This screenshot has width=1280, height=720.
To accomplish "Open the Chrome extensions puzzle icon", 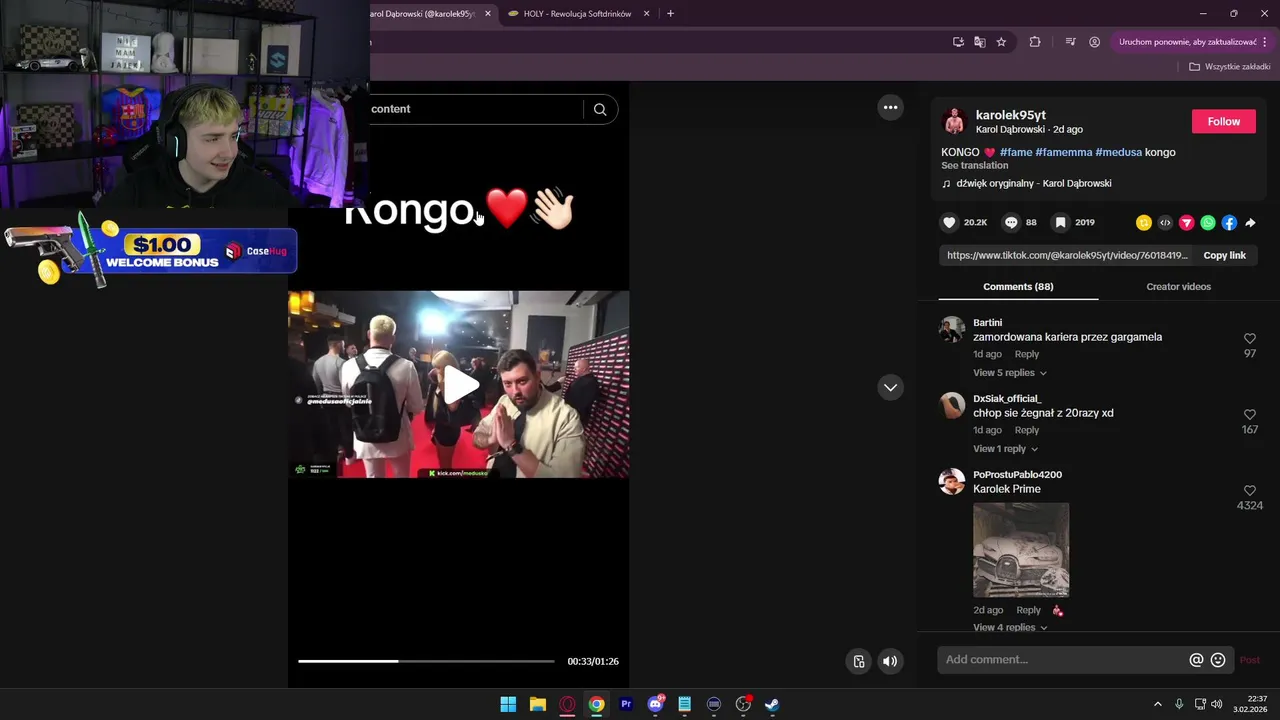I will (1035, 42).
